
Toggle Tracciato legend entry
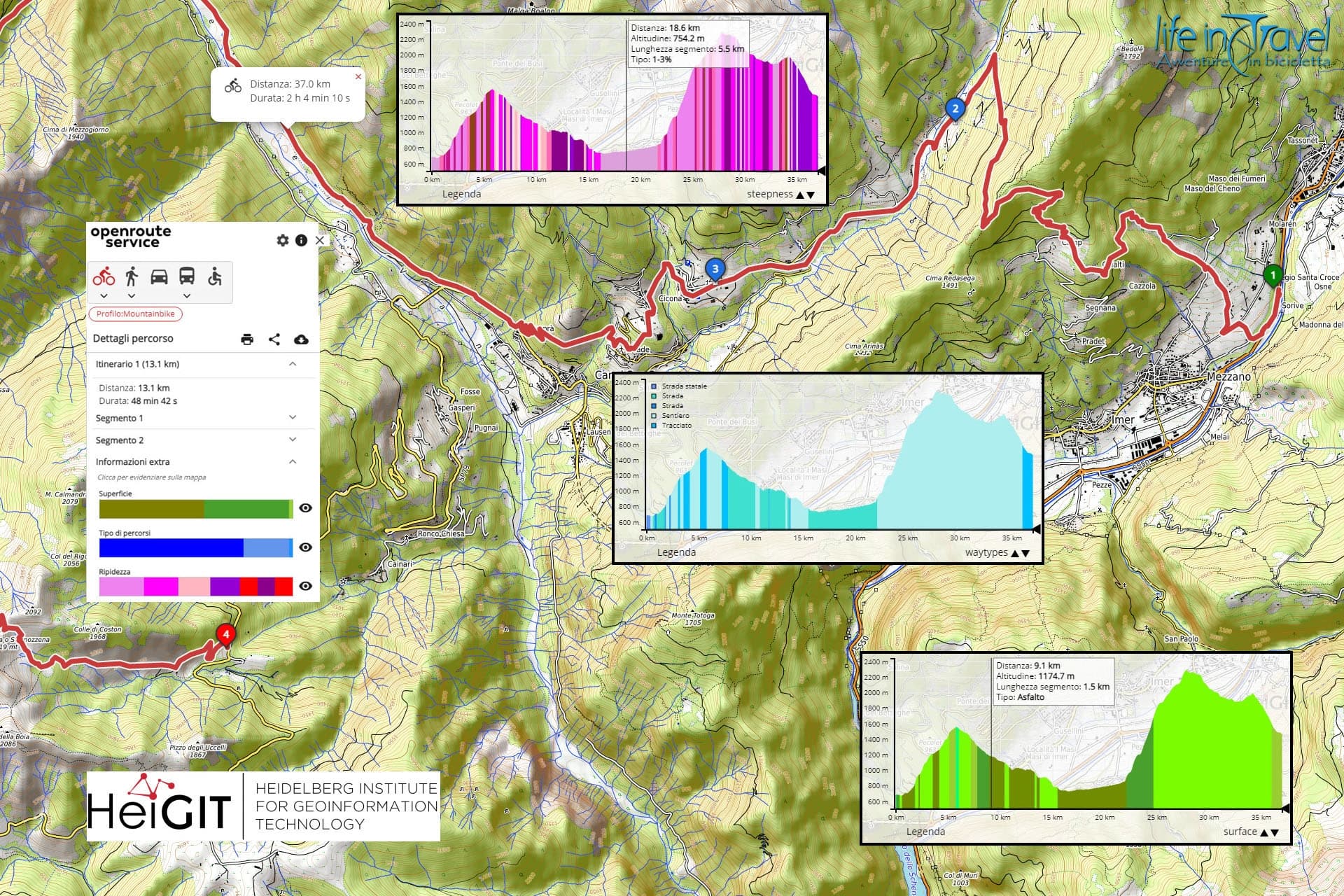tap(671, 426)
